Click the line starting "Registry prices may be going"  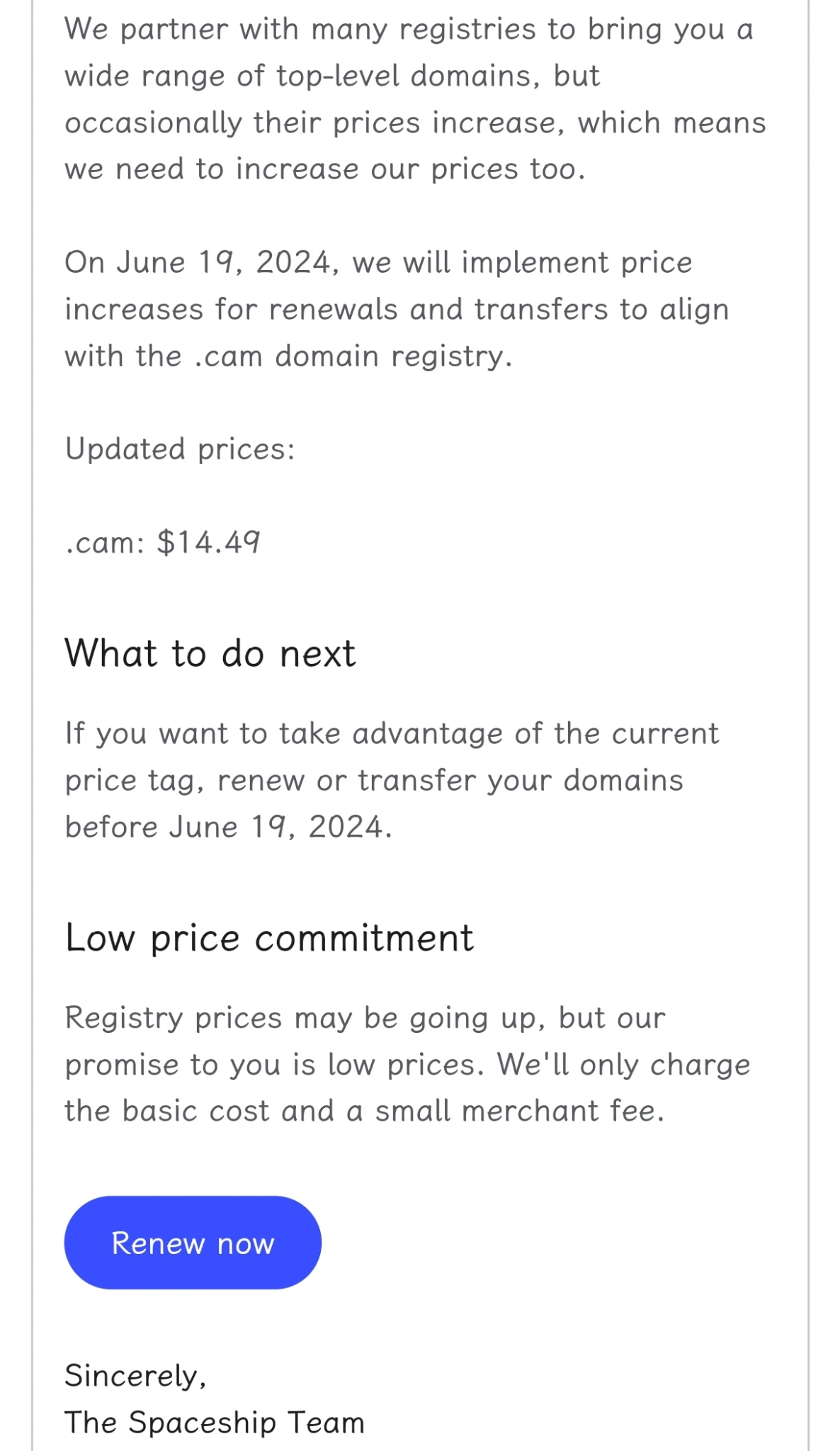(365, 1018)
